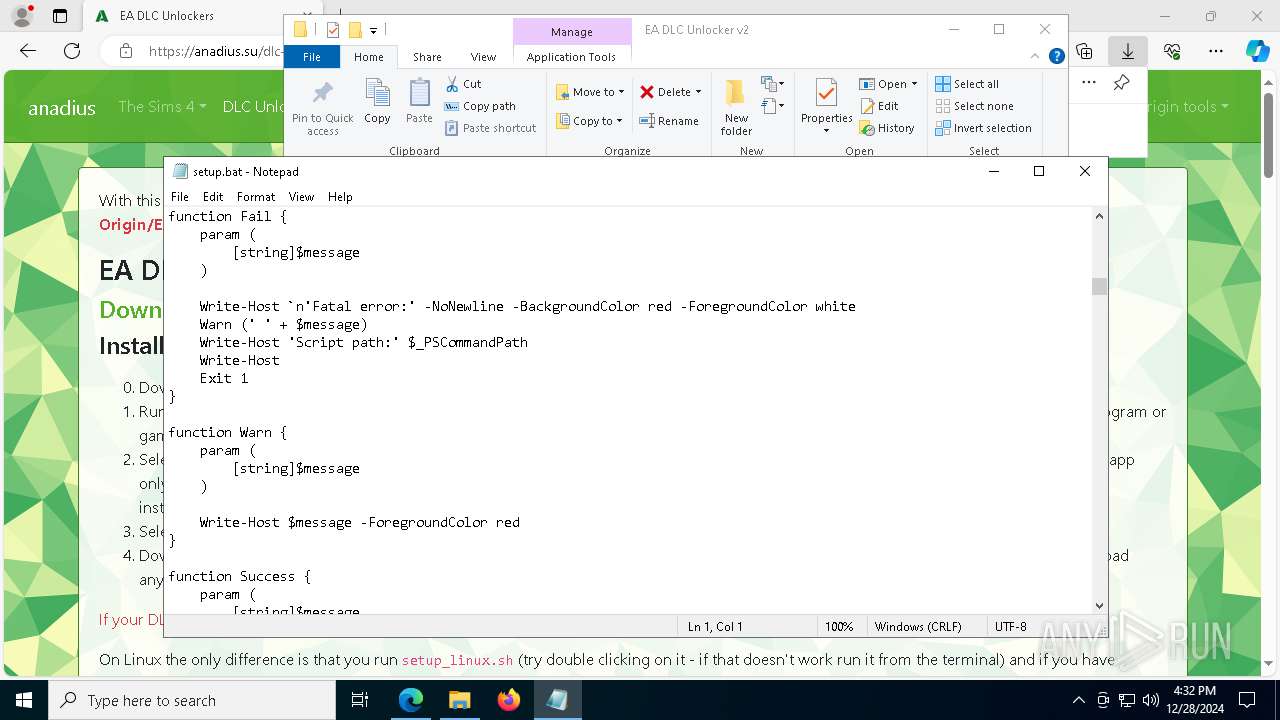Image resolution: width=1280 pixels, height=720 pixels.
Task: Open Notepad Edit menu
Action: pos(213,197)
